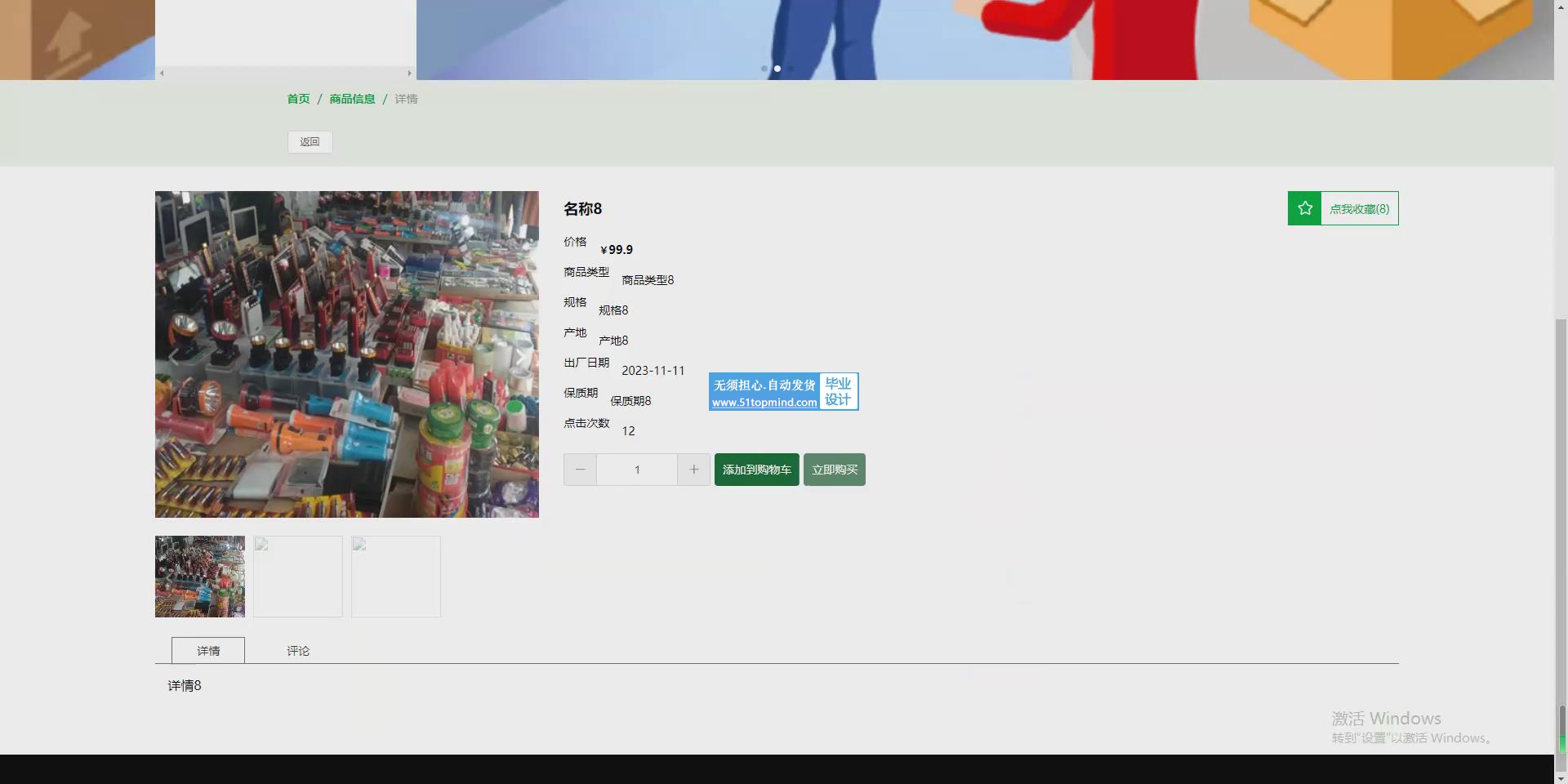Click the value 保质期8
Image resolution: width=1568 pixels, height=784 pixels.
630,401
